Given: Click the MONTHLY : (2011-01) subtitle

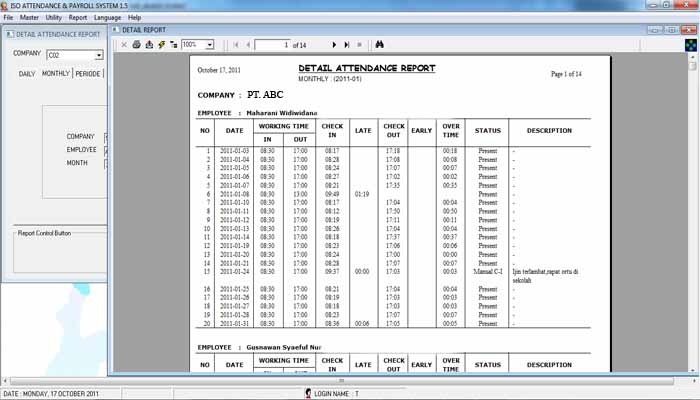Looking at the screenshot, I should [330, 79].
